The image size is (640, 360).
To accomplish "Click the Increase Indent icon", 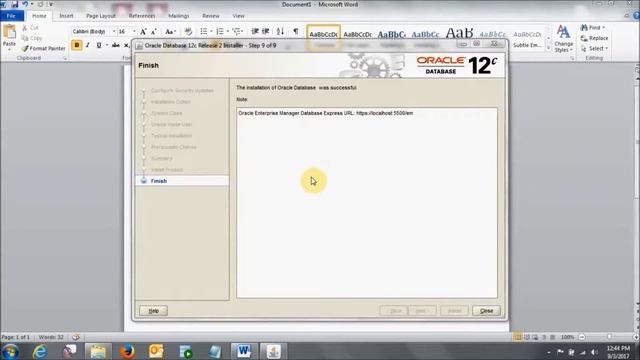I will 266,31.
